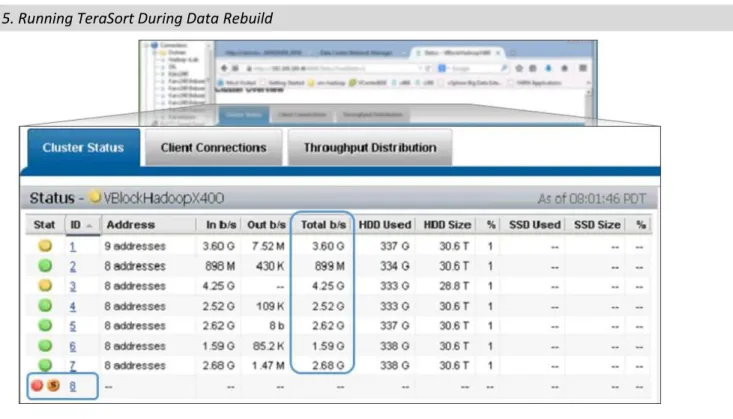Click search magnifier in browser search box
The image size is (733, 419).
click(x=504, y=68)
